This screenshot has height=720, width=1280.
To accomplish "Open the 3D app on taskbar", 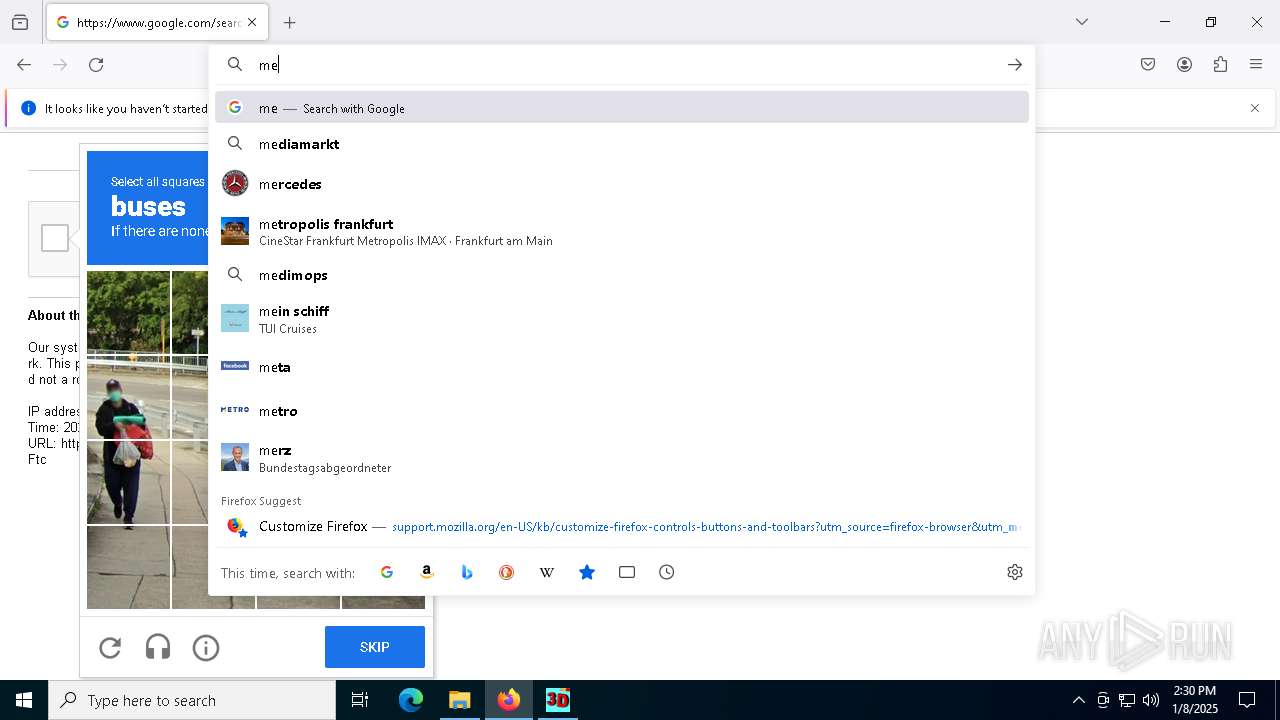I will click(558, 700).
